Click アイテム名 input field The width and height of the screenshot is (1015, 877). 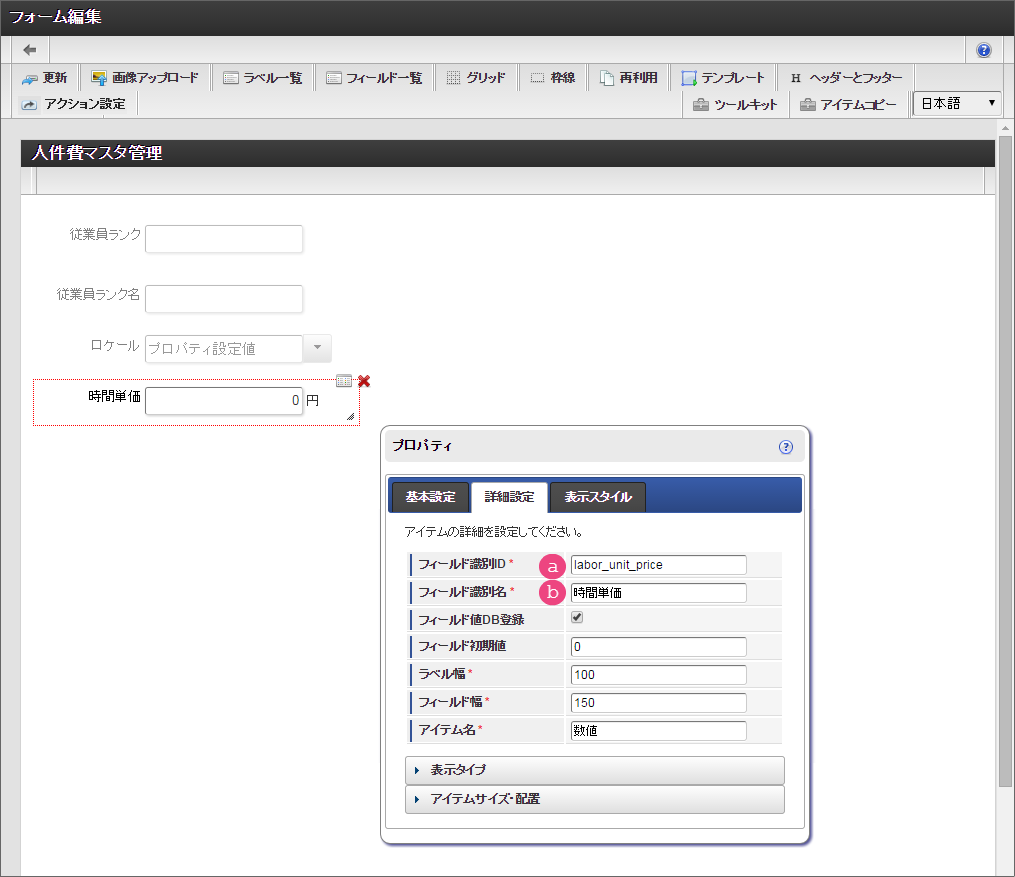coord(658,731)
